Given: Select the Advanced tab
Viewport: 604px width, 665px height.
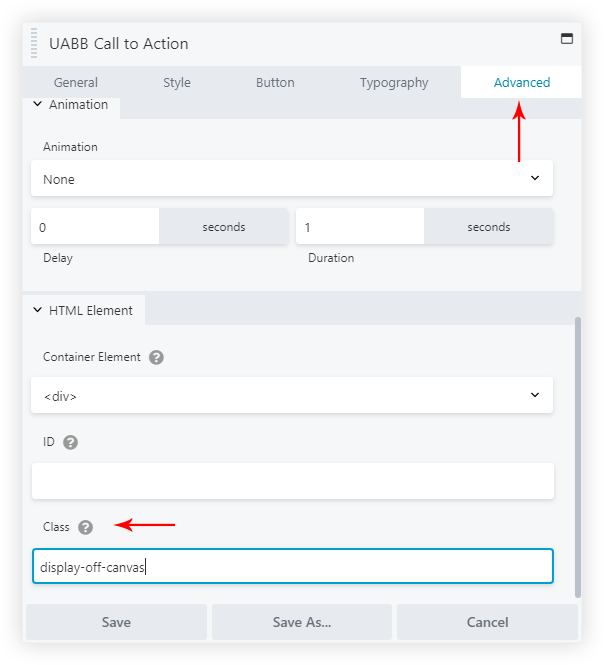Looking at the screenshot, I should (522, 83).
